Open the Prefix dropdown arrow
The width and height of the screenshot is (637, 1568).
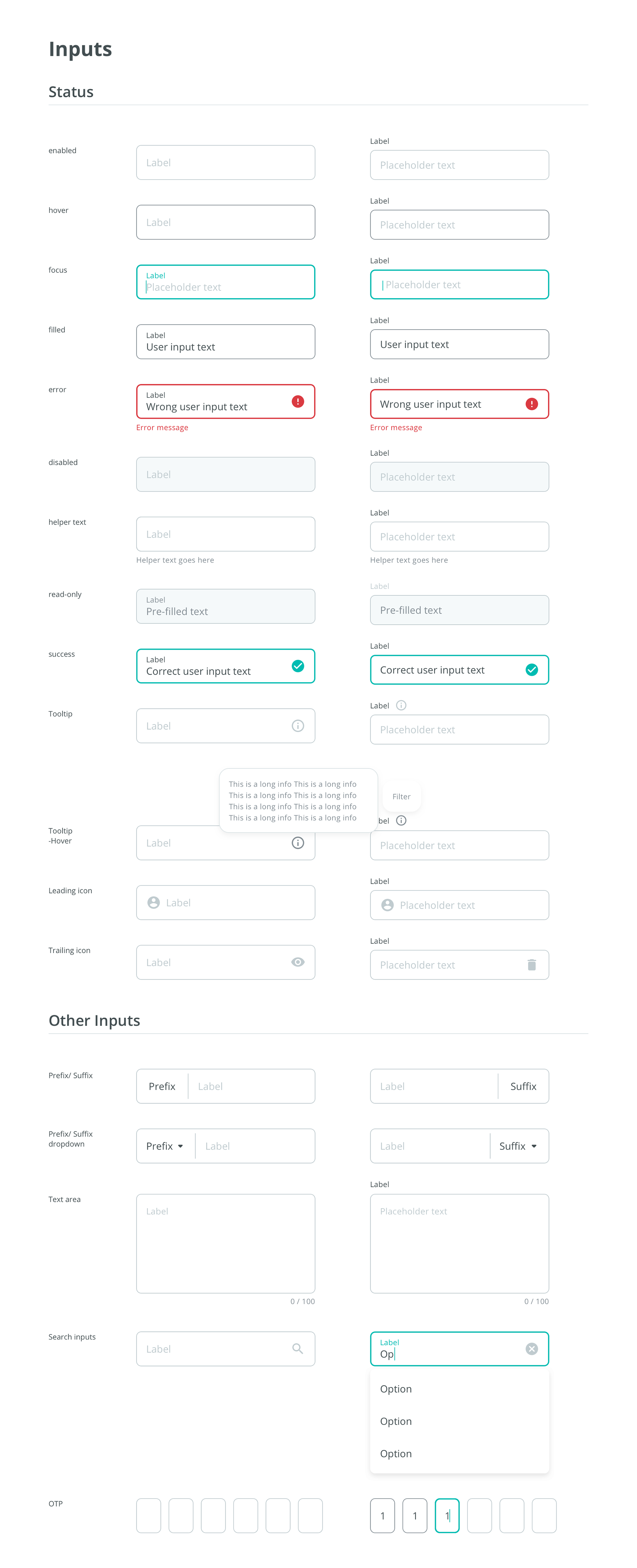point(180,1146)
